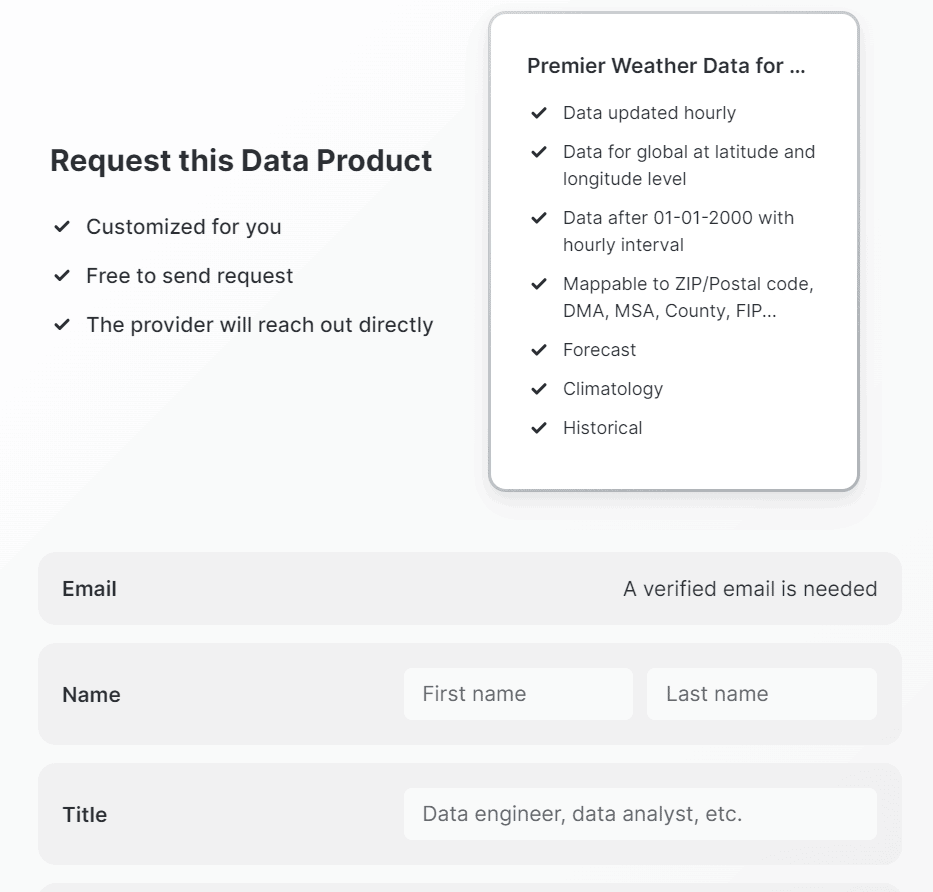Click the checkmark beside Customized for you
The image size is (933, 892).
62,227
